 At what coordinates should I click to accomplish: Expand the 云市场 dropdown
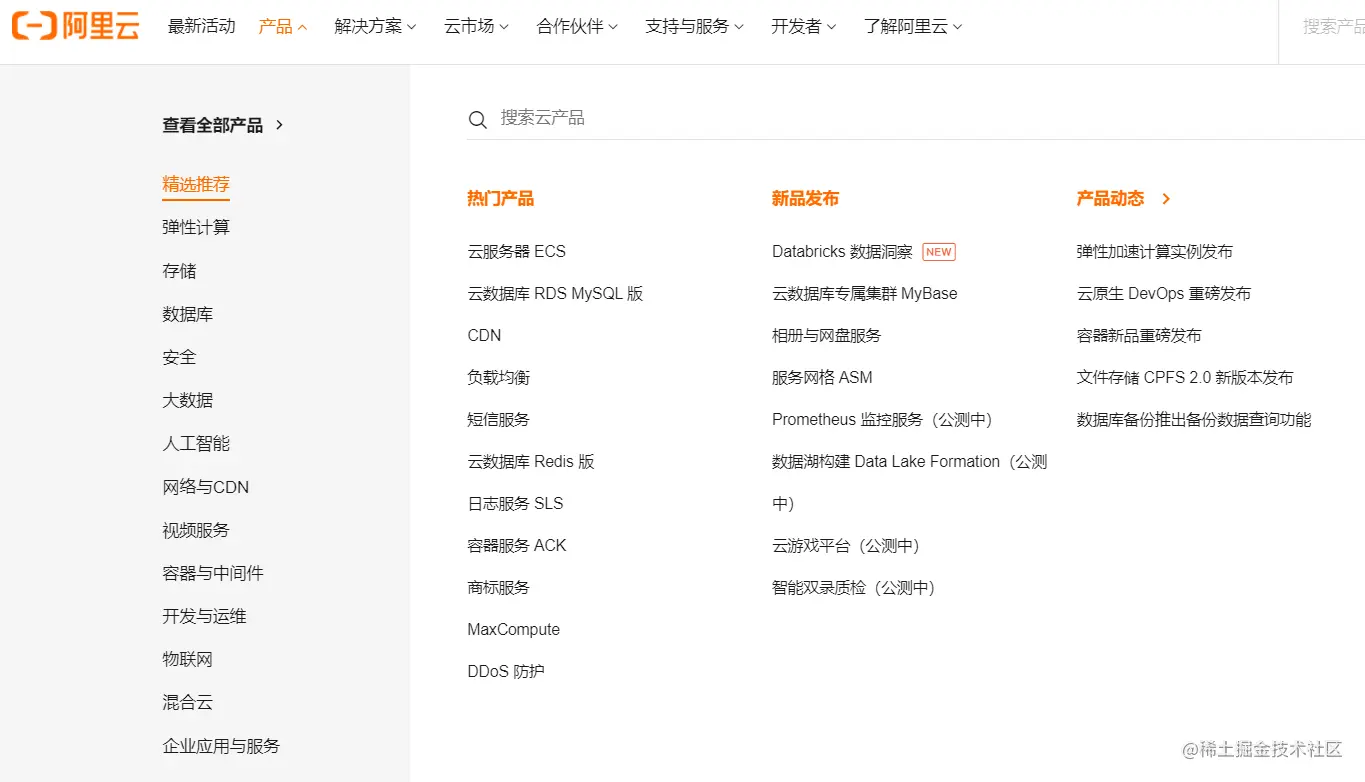pyautogui.click(x=476, y=27)
